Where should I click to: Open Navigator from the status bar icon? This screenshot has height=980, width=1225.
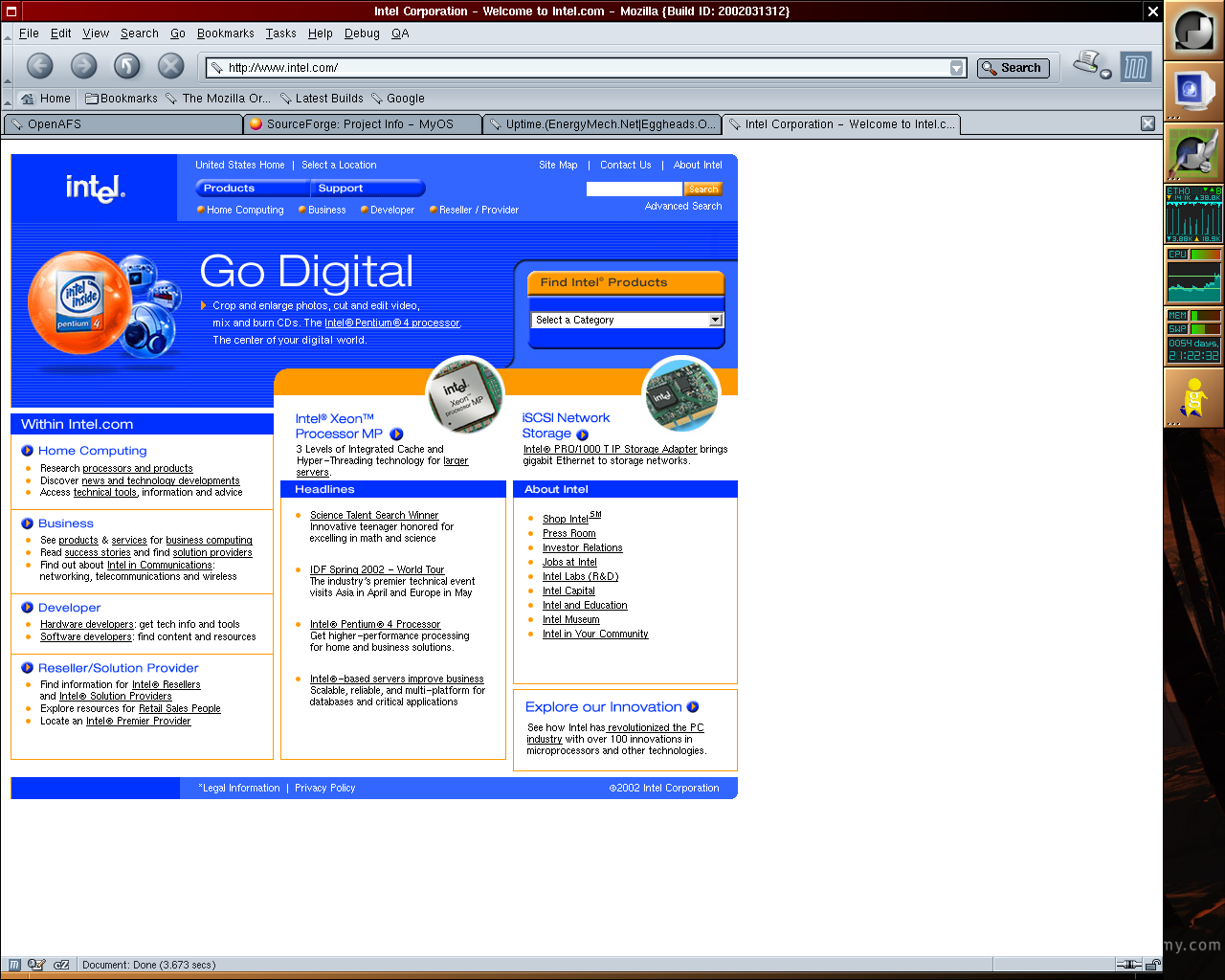coord(14,965)
